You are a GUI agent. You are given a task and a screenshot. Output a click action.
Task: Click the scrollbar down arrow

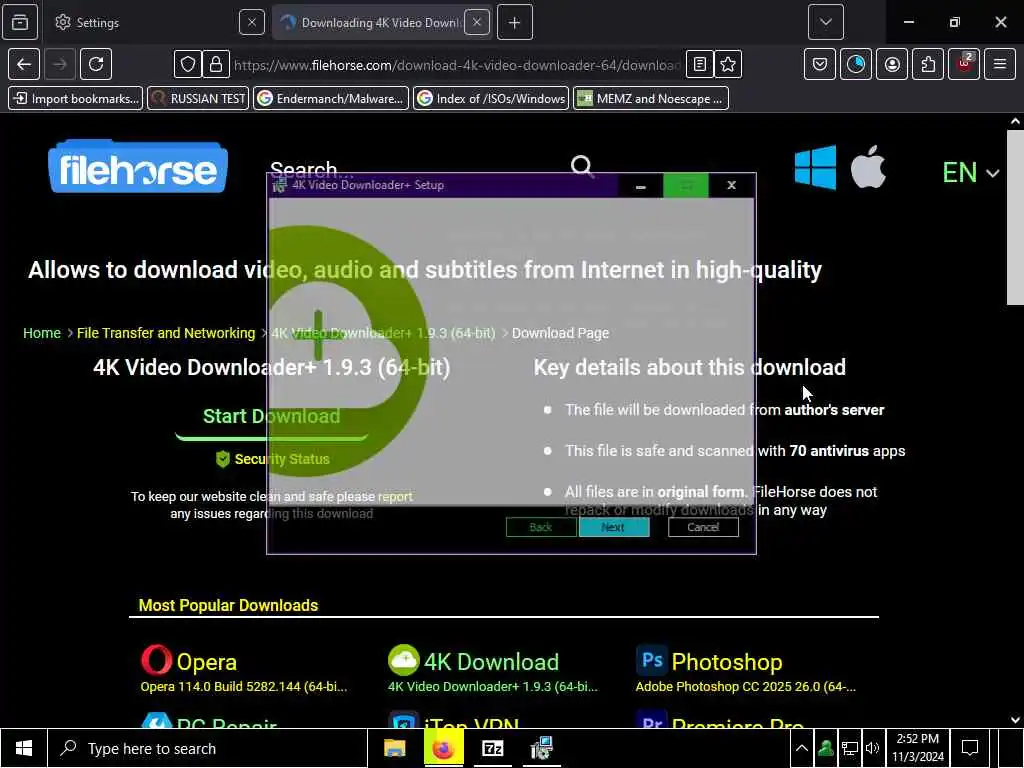[x=1015, y=720]
